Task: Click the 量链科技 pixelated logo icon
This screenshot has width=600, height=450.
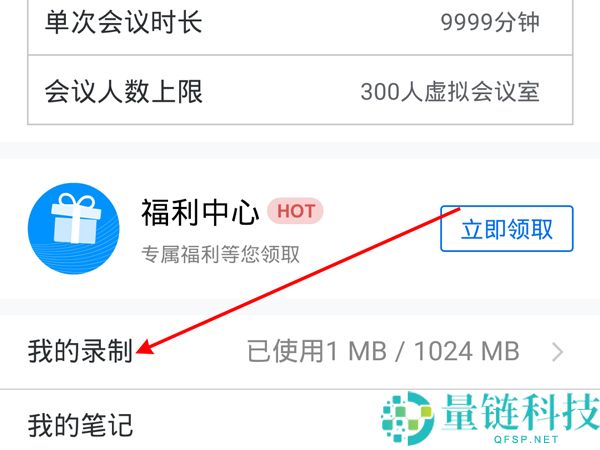Action: pos(408,418)
